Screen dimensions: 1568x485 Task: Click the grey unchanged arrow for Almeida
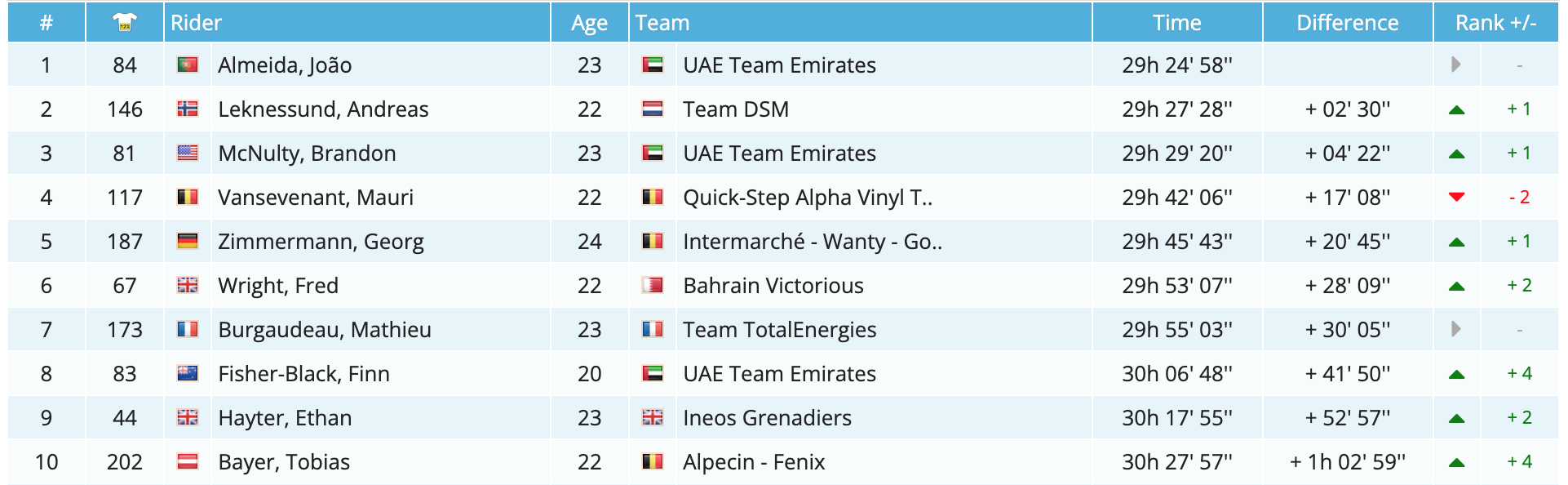tap(1456, 65)
